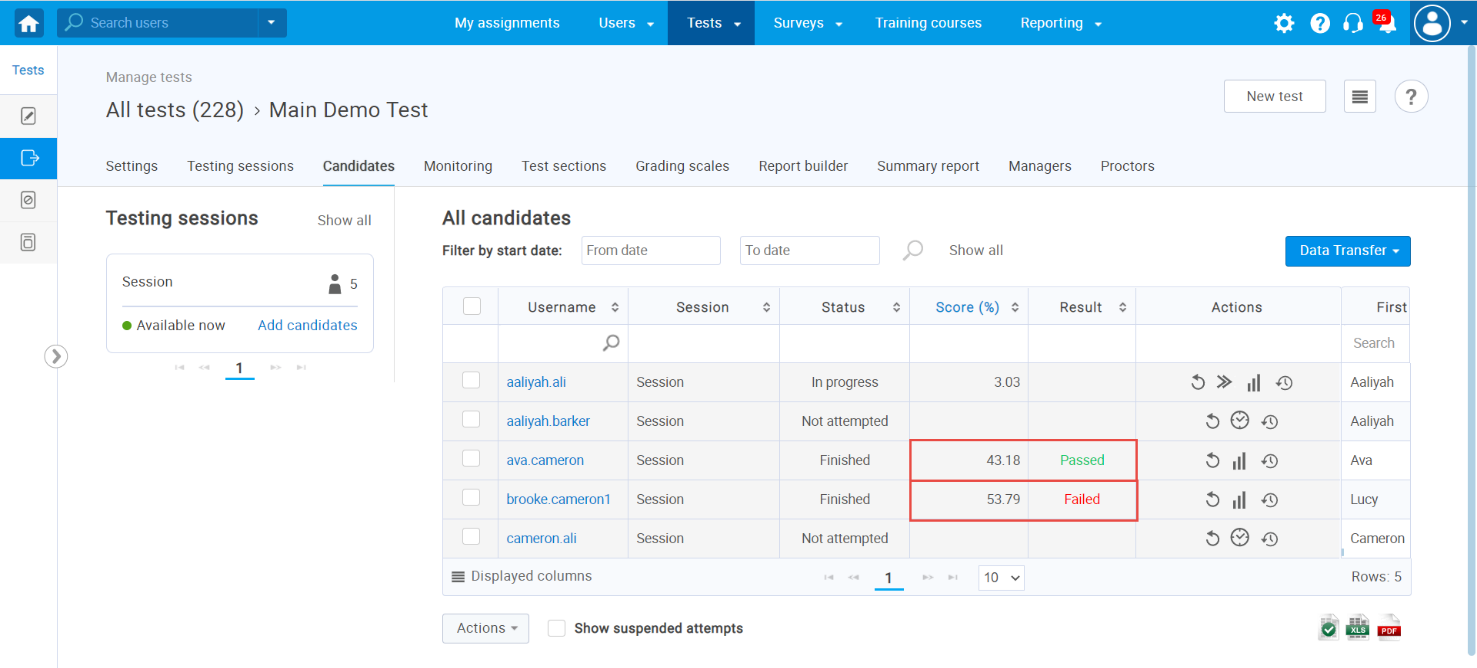Open the Data Transfer dropdown

click(1347, 251)
